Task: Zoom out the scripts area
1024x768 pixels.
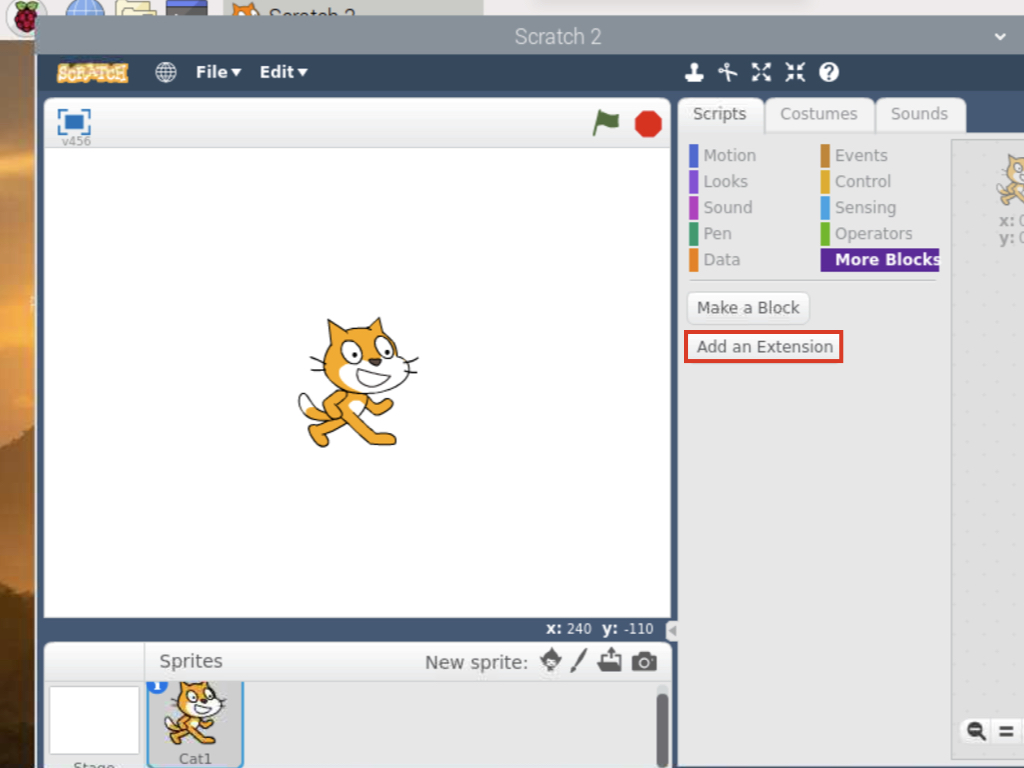Action: click(x=977, y=730)
